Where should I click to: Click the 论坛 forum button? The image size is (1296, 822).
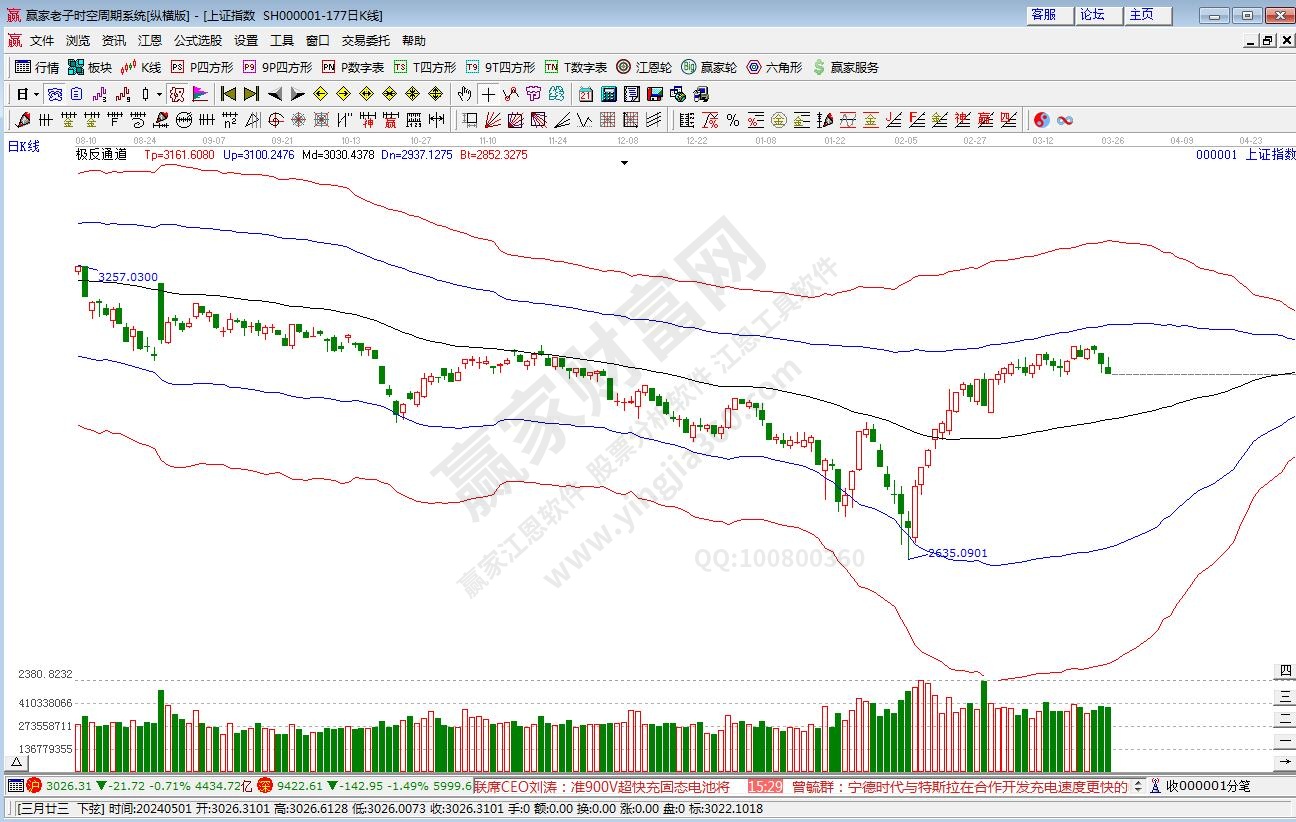click(x=1092, y=15)
